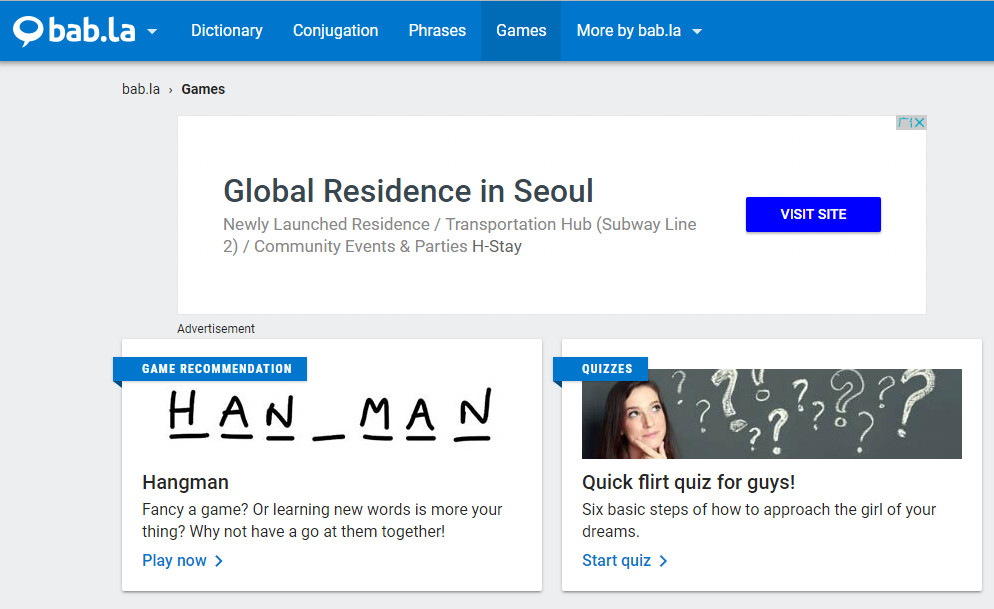Click the Global Residence in Seoul ad headline
This screenshot has width=994, height=609.
[408, 190]
